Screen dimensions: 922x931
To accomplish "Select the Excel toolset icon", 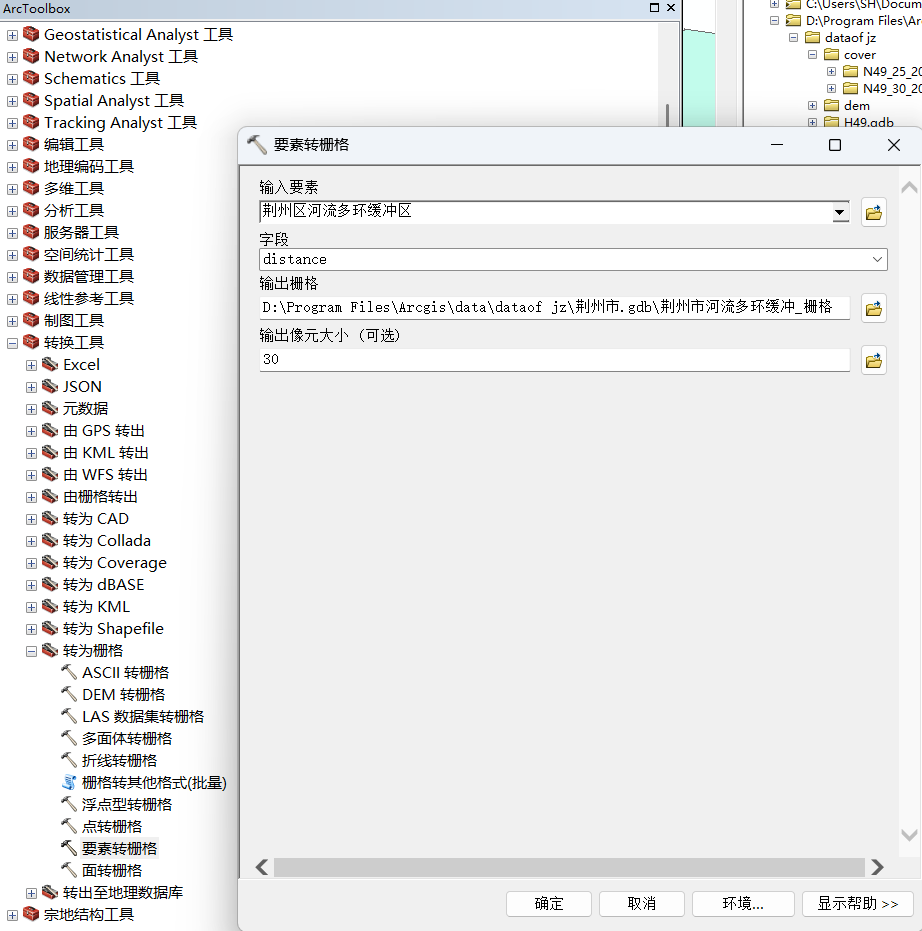I will (50, 364).
